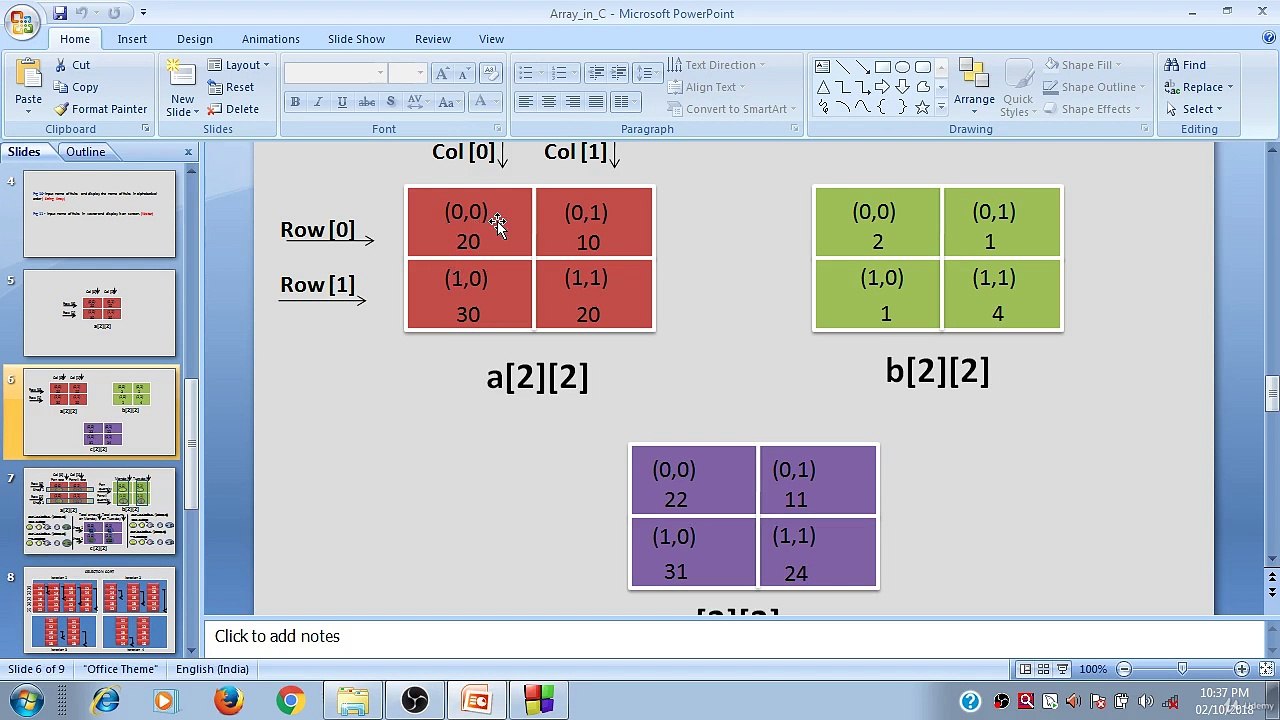Switch to Normal view button
1280x720 pixels.
(x=1025, y=669)
